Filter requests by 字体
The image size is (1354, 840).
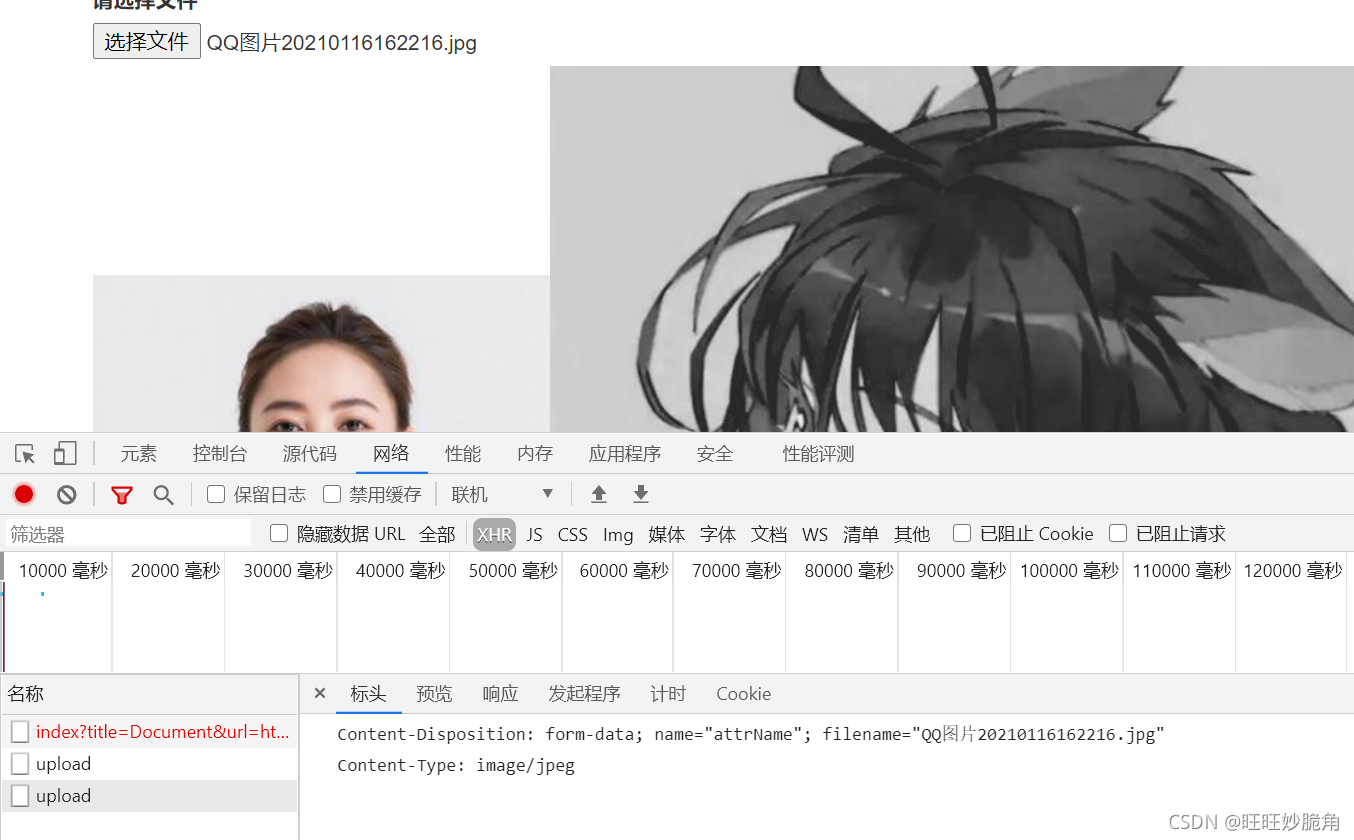[x=718, y=534]
